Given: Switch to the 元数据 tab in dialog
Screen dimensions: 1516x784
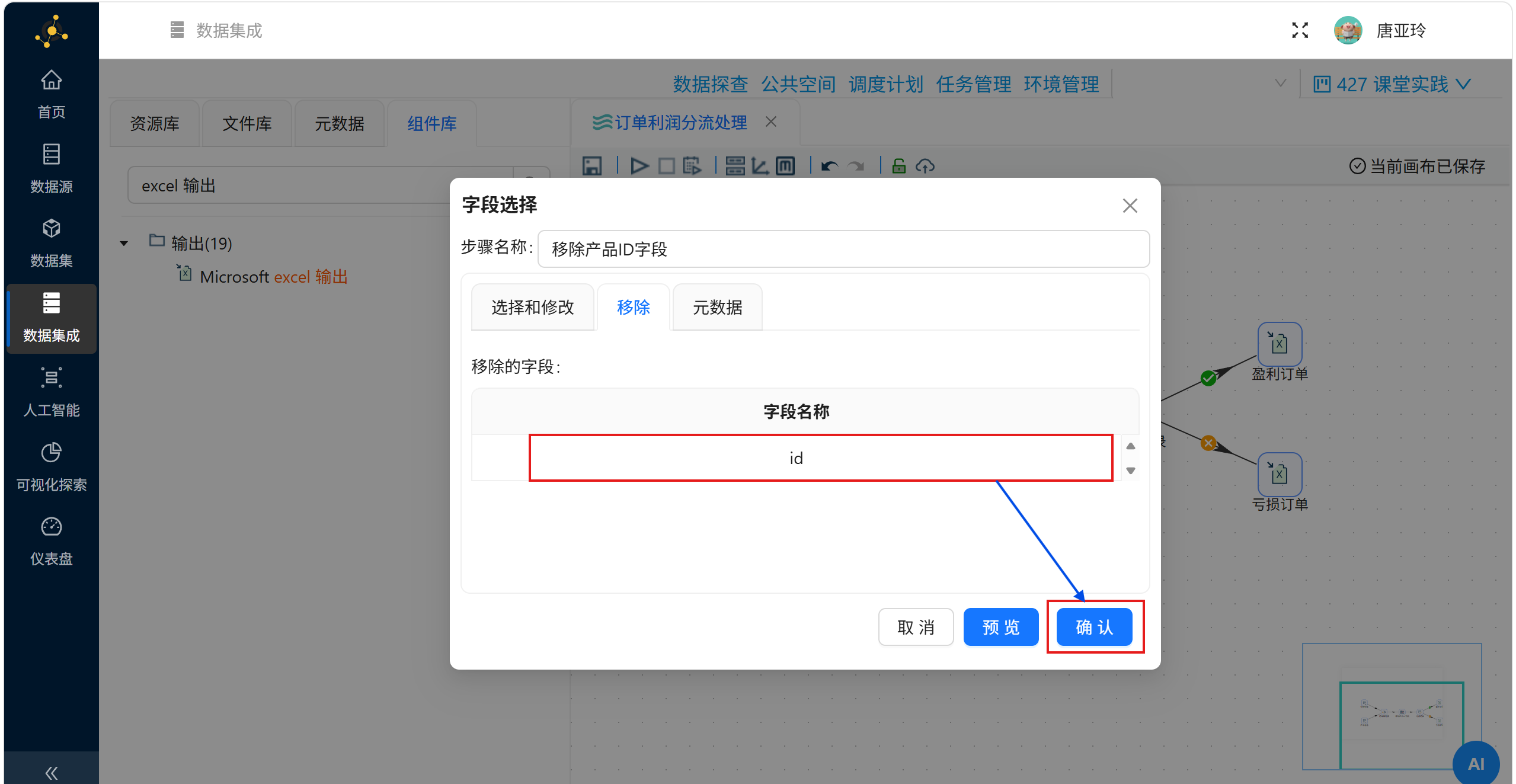Looking at the screenshot, I should (717, 307).
